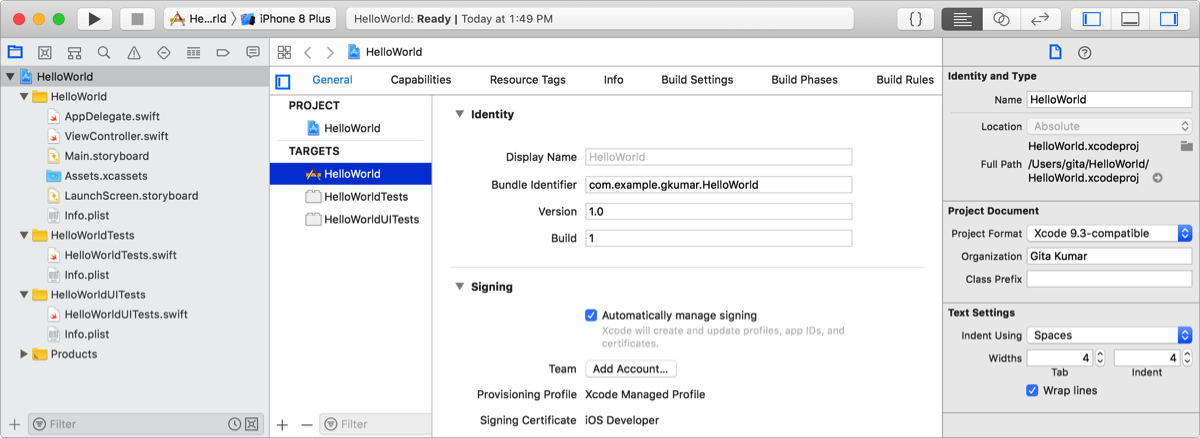Switch to the Build Settings tab
Screen dimensions: 1200x438
coord(697,80)
